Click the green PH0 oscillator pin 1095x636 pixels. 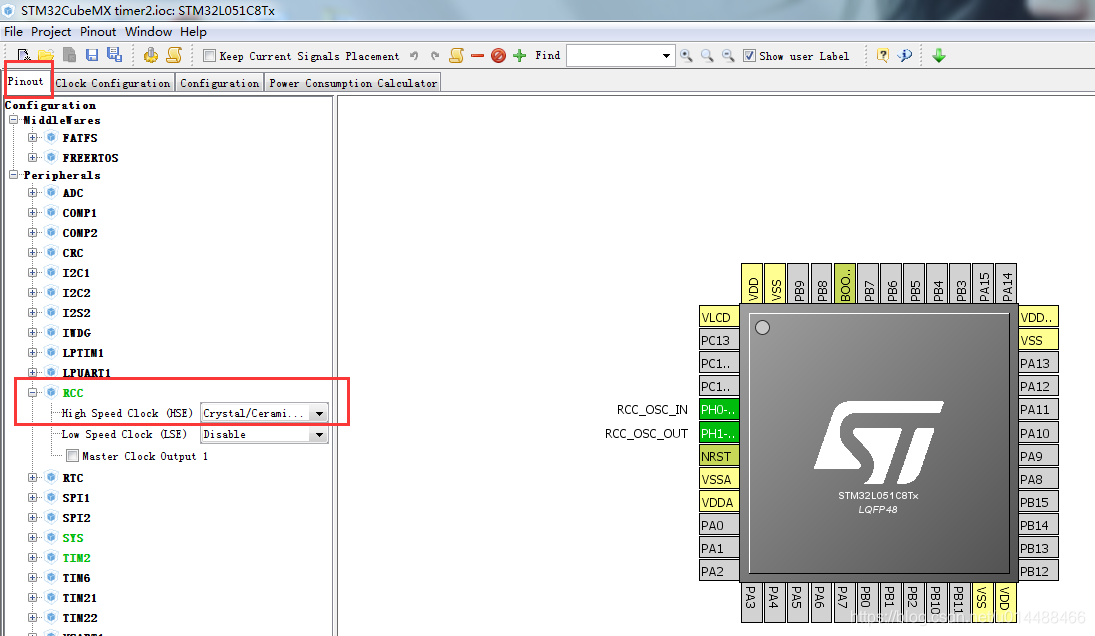click(x=718, y=409)
